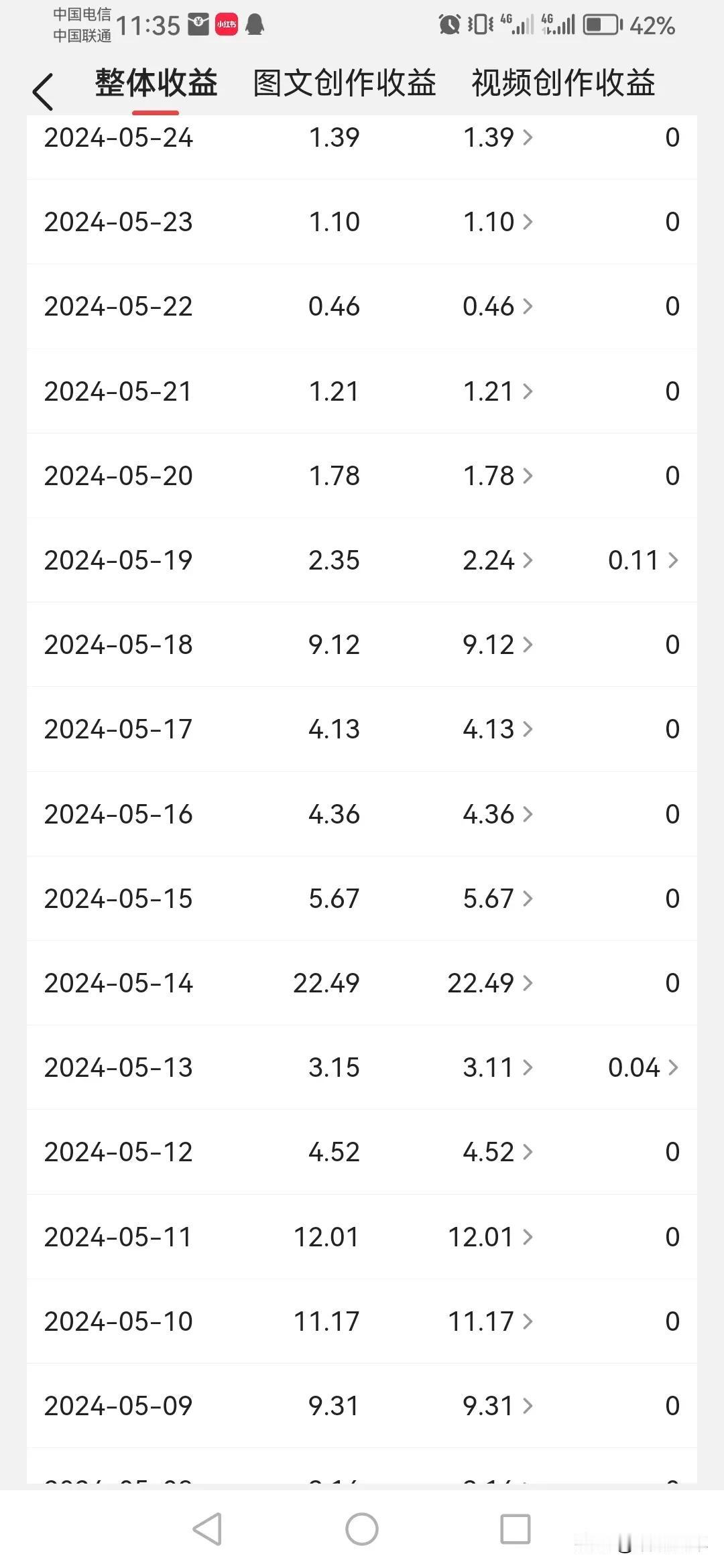
Task: Switch to 图文创作收益 tab
Action: pyautogui.click(x=345, y=84)
